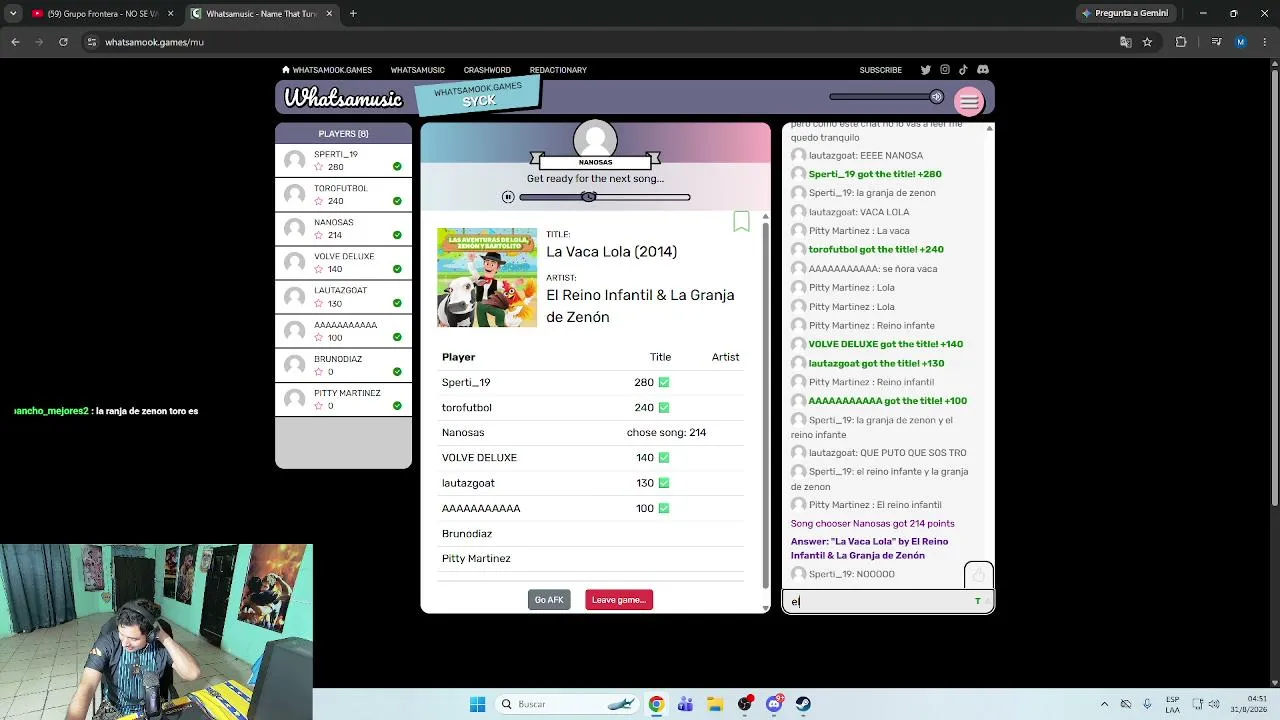This screenshot has width=1280, height=720.
Task: Click La Vaca Lola album cover
Action: pyautogui.click(x=487, y=277)
